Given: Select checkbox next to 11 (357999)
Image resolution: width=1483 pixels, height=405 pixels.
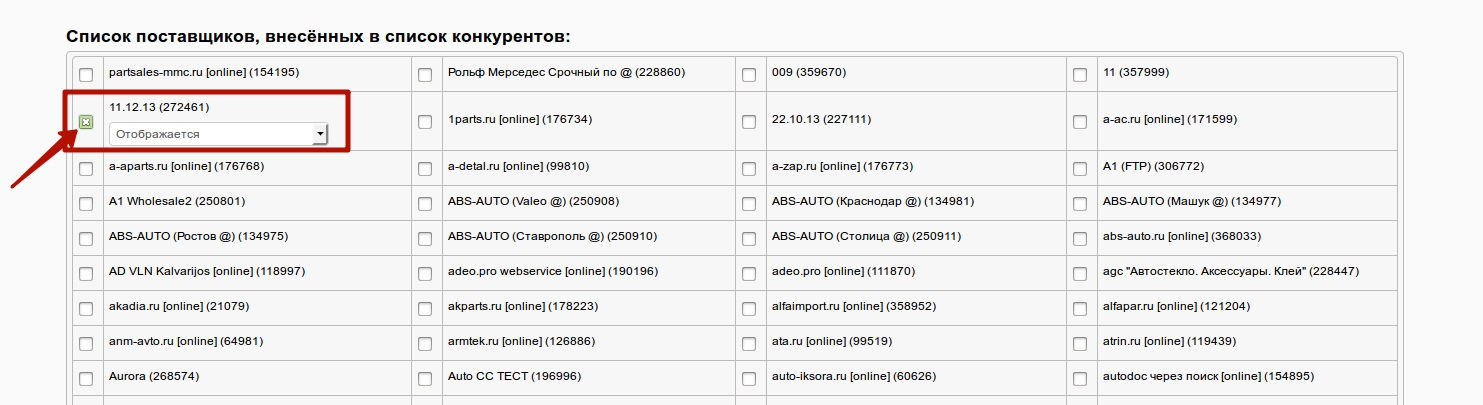Looking at the screenshot, I should [1080, 75].
